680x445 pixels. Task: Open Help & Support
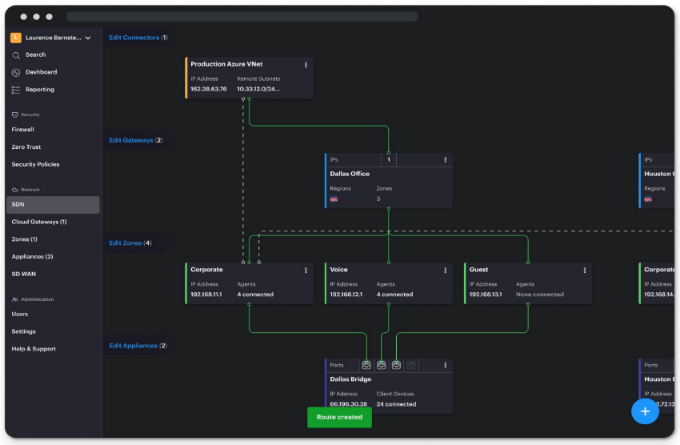click(33, 348)
